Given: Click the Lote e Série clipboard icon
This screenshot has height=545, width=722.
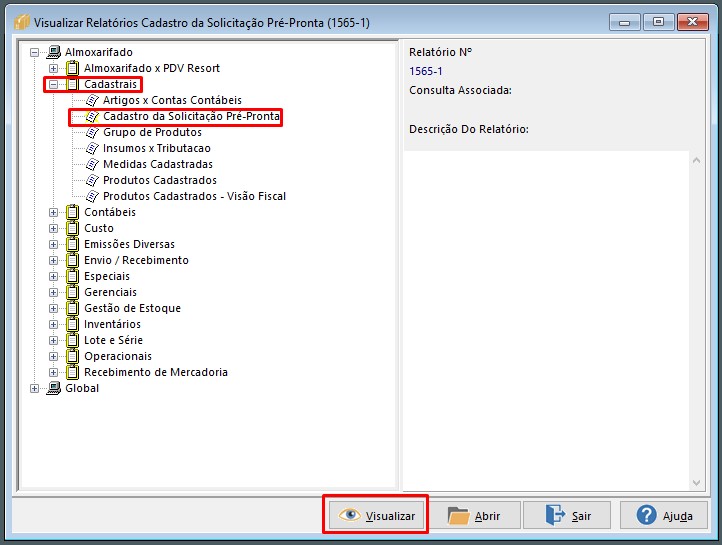Looking at the screenshot, I should 72,340.
